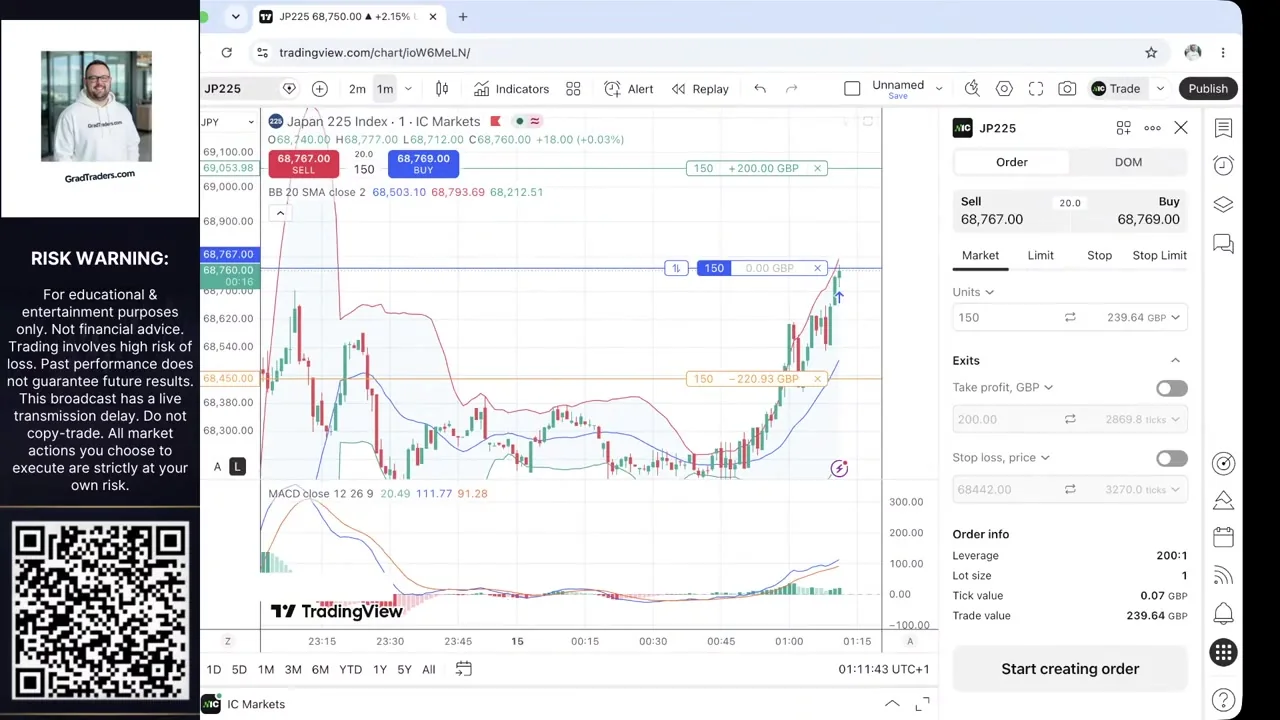
Task: Collapse the Exits section
Action: [x=1175, y=361]
